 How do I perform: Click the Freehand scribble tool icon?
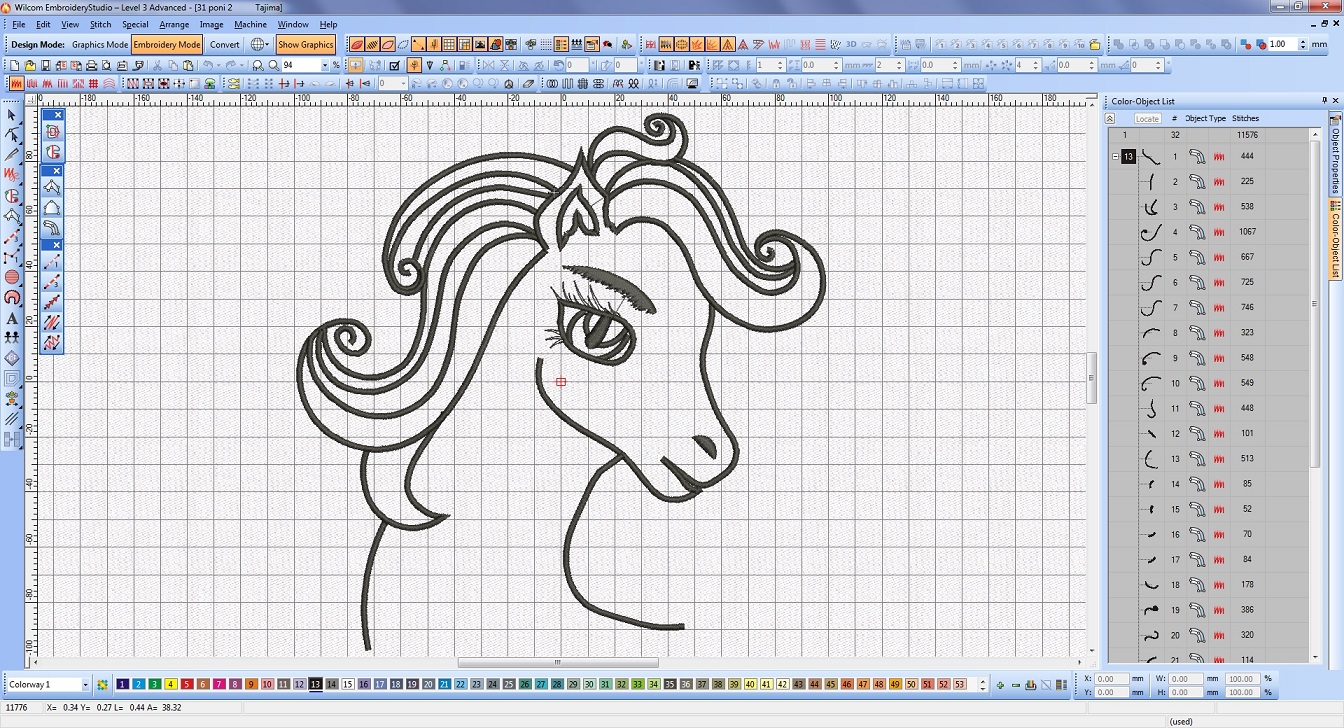12,175
